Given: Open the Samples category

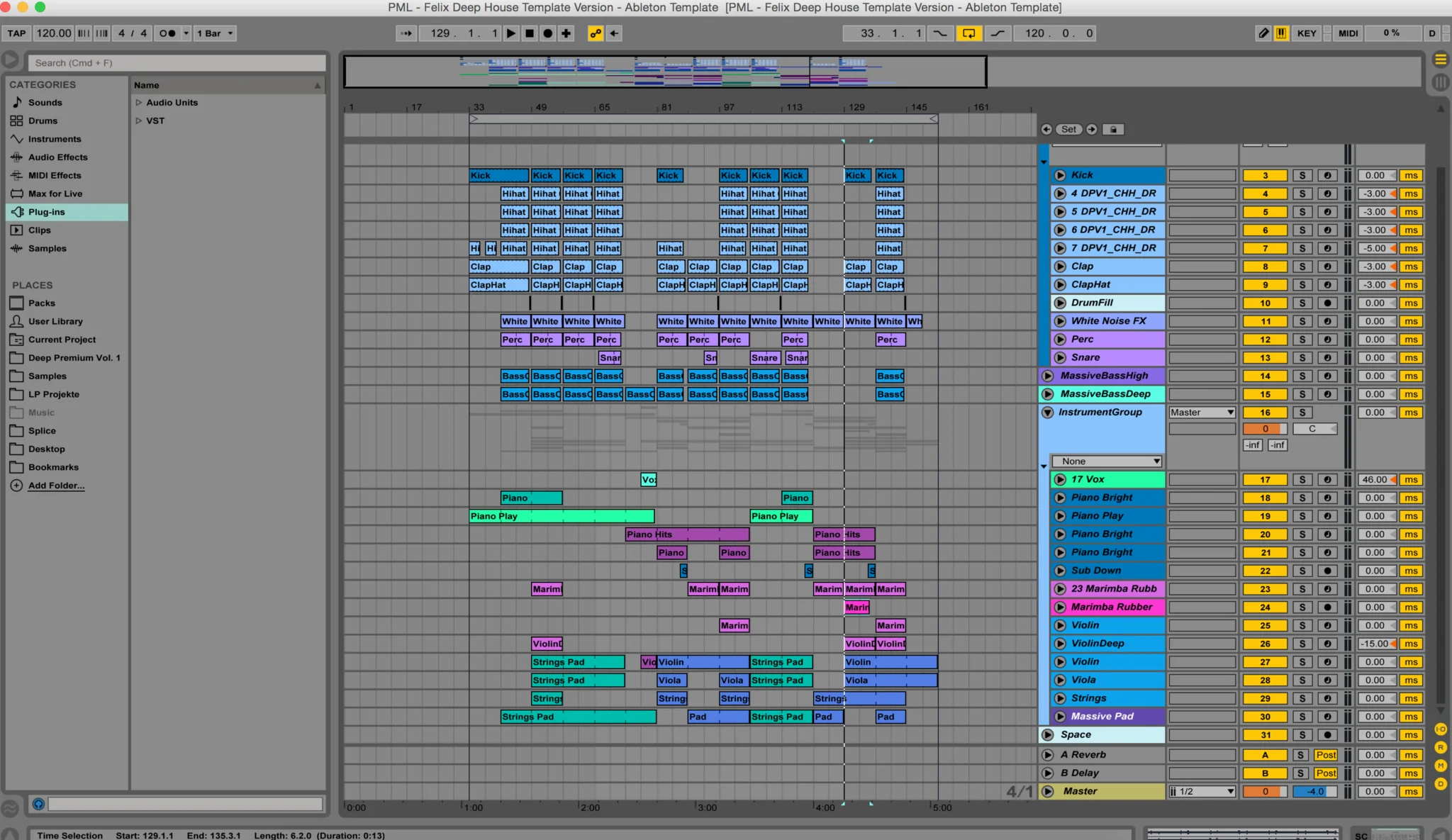Looking at the screenshot, I should point(47,248).
